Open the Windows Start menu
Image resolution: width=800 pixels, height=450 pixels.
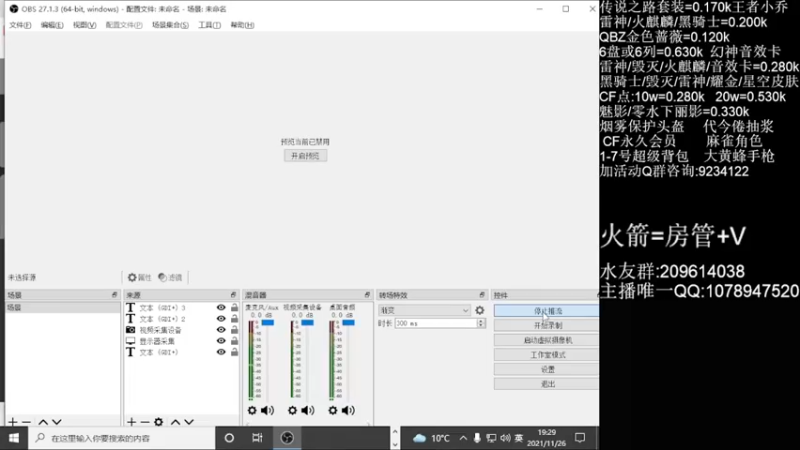pyautogui.click(x=14, y=438)
